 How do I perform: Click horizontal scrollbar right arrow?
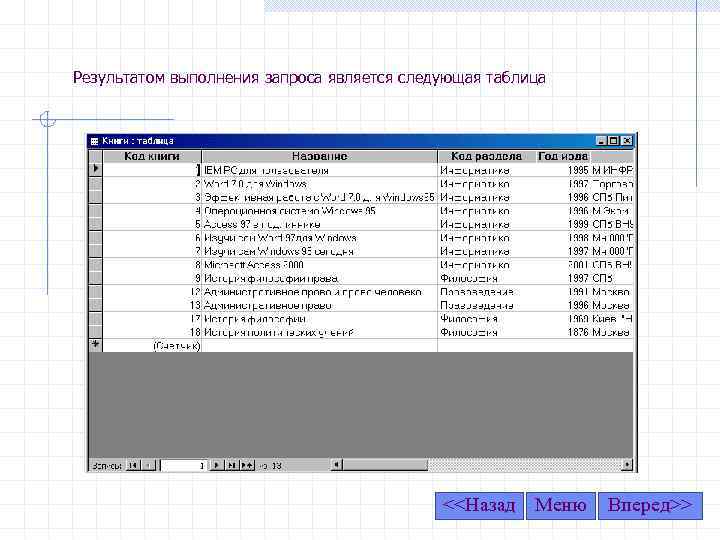click(627, 465)
